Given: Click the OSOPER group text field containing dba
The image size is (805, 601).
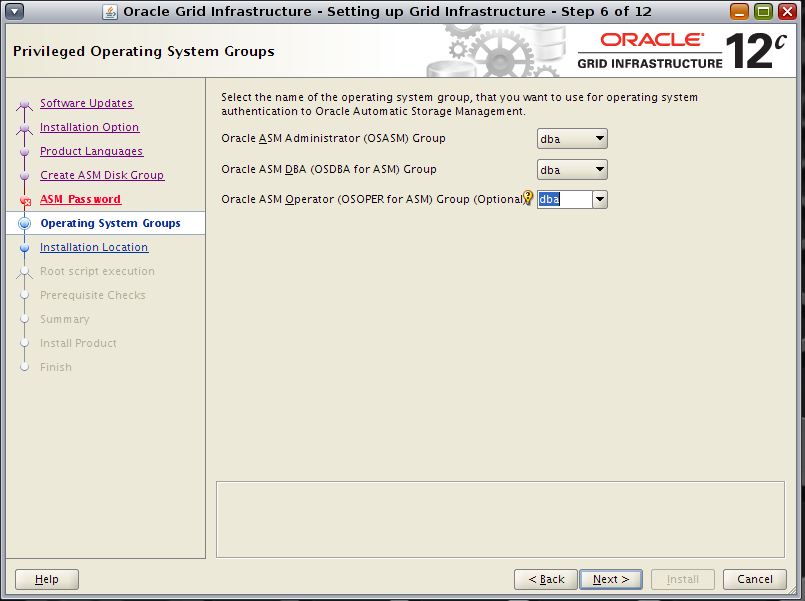Looking at the screenshot, I should [x=564, y=199].
